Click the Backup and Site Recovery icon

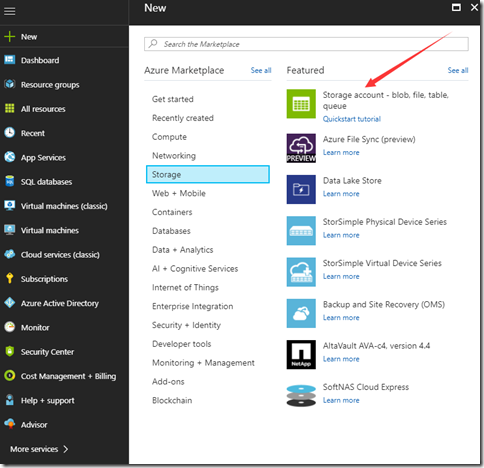pos(301,313)
